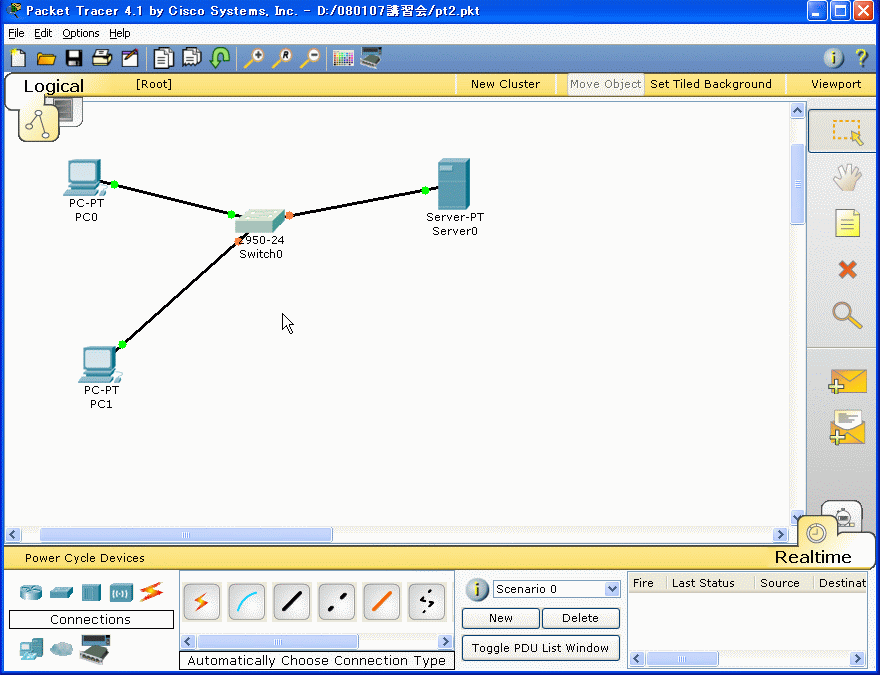The image size is (880, 675).
Task: Open the Options menu
Action: coord(81,33)
